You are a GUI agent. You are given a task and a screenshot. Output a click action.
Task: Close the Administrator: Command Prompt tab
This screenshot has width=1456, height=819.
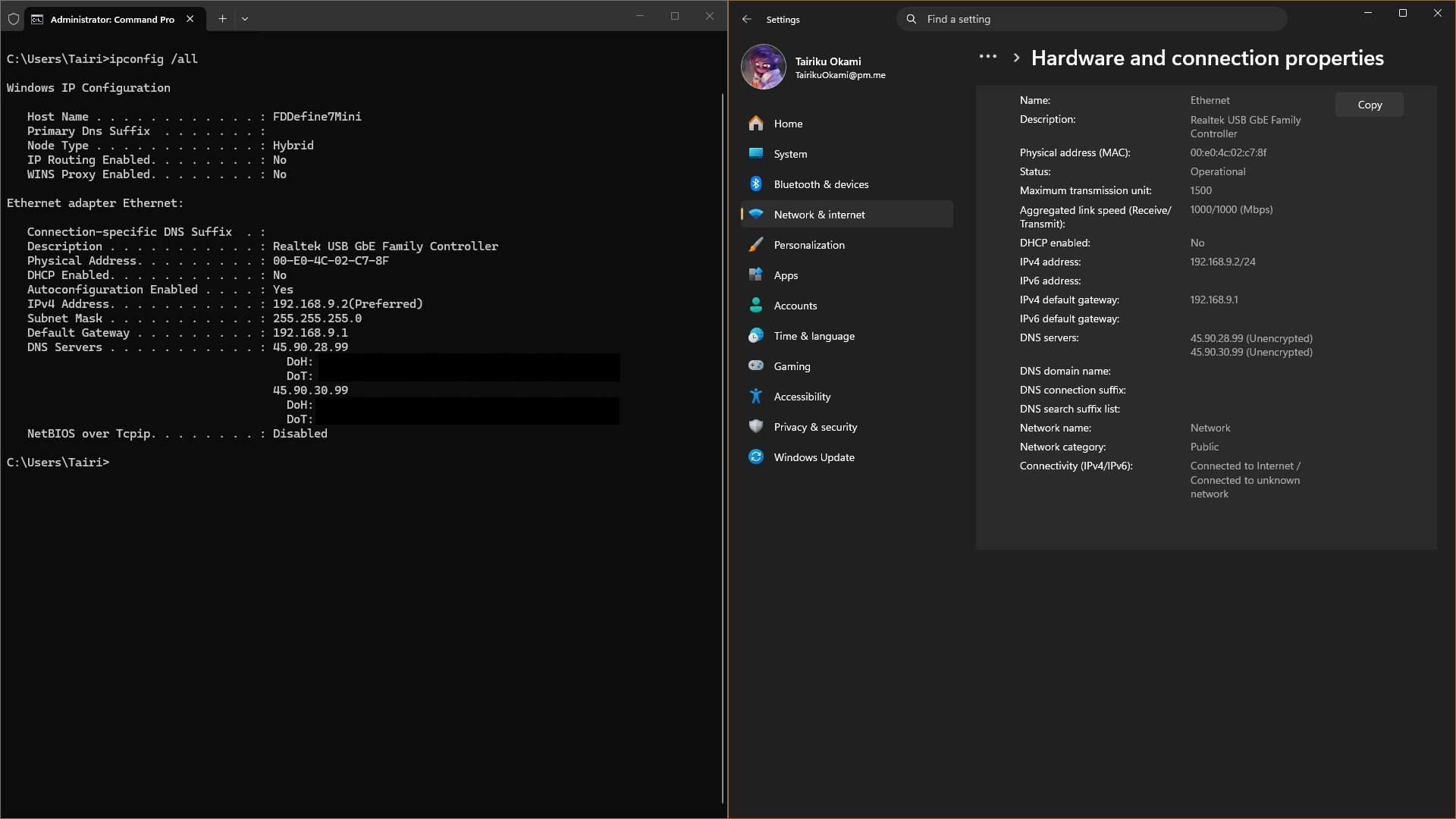pyautogui.click(x=190, y=19)
